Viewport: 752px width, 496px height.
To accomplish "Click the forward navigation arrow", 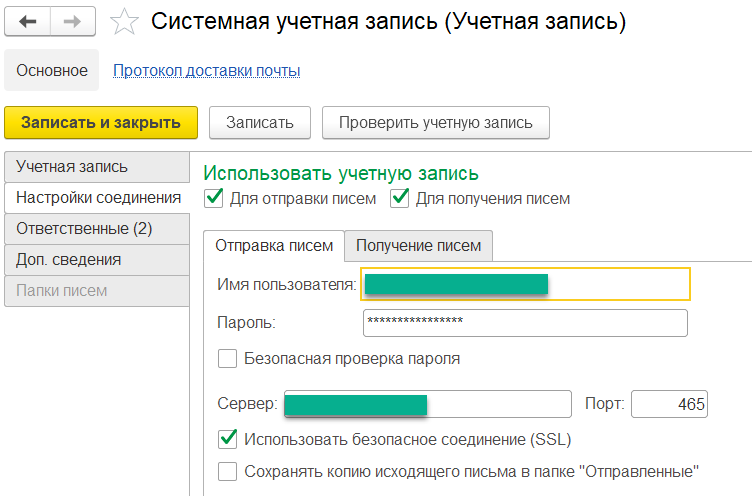I will point(73,20).
